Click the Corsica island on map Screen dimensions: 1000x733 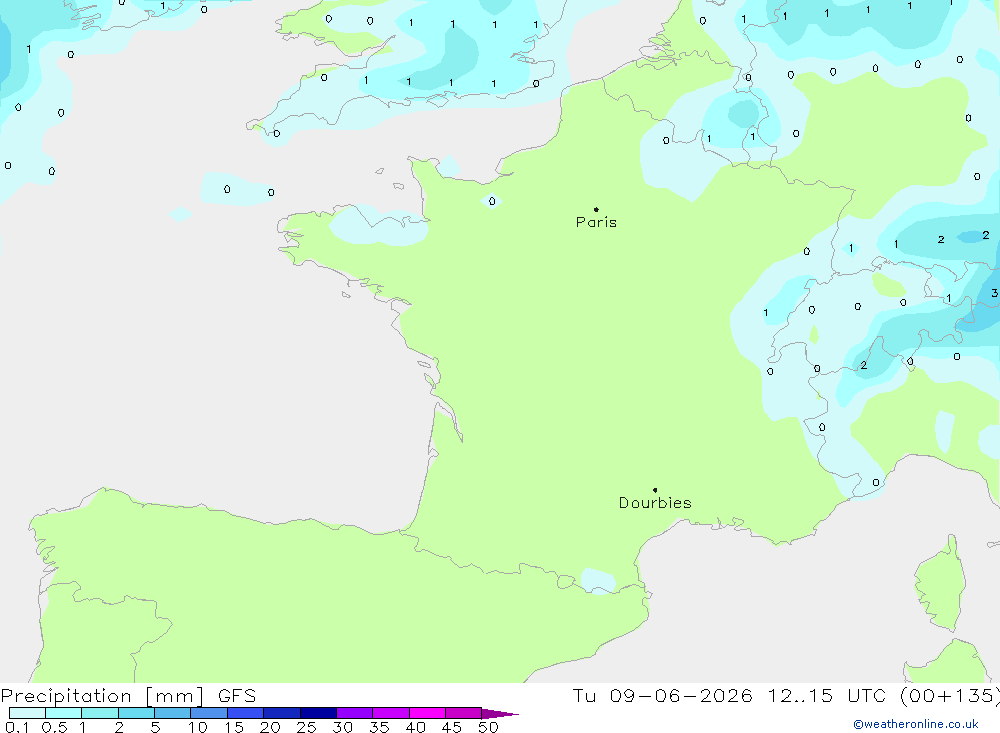tap(939, 584)
